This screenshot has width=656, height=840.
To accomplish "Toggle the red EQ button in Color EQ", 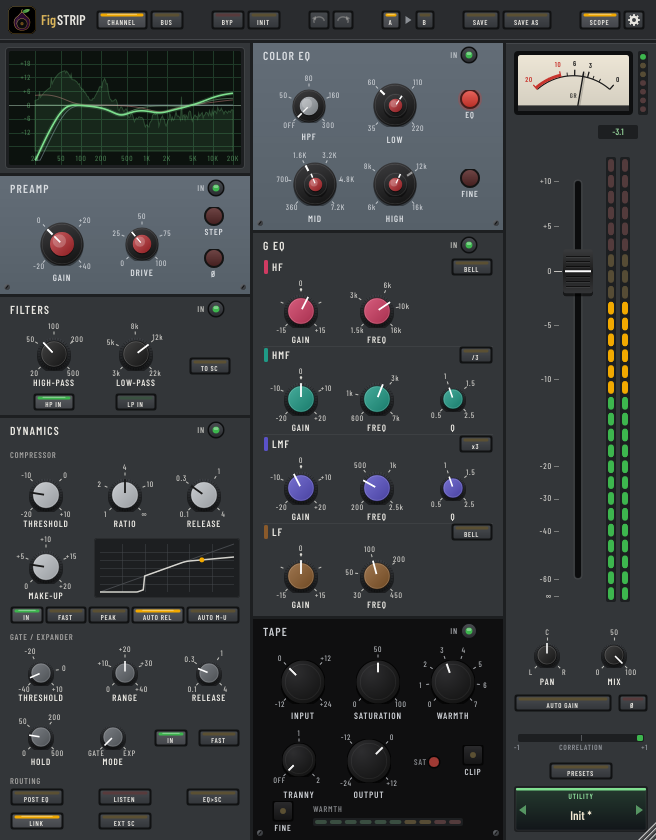I will coord(470,99).
